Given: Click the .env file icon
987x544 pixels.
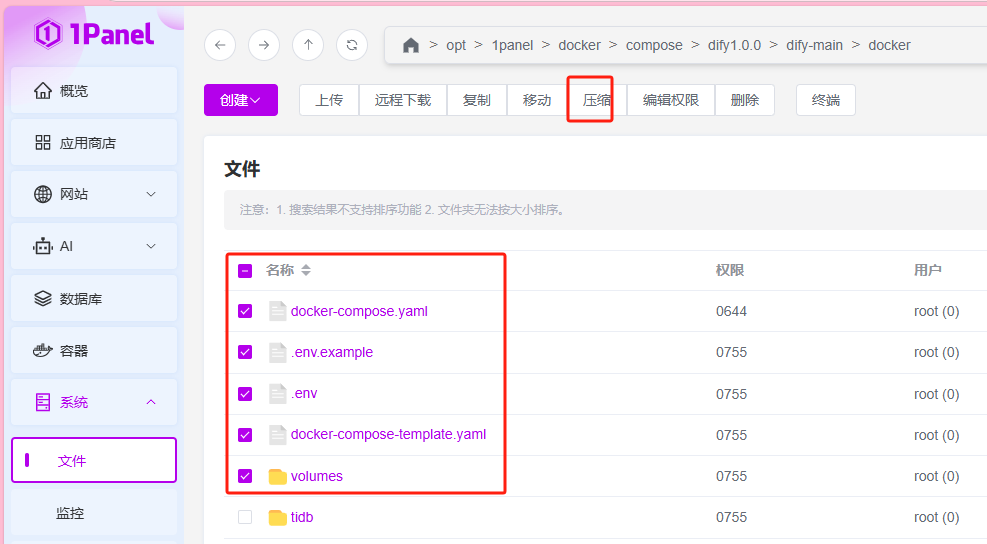Looking at the screenshot, I should tap(278, 394).
